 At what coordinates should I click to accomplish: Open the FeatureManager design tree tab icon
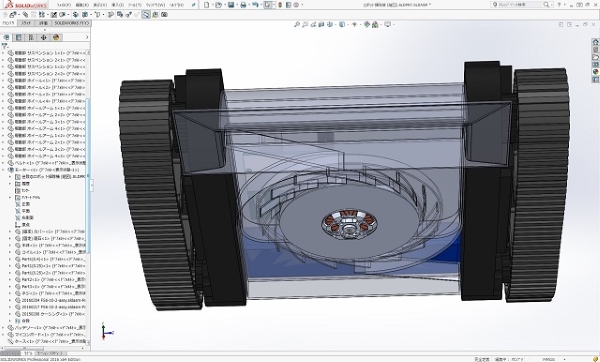point(7,37)
